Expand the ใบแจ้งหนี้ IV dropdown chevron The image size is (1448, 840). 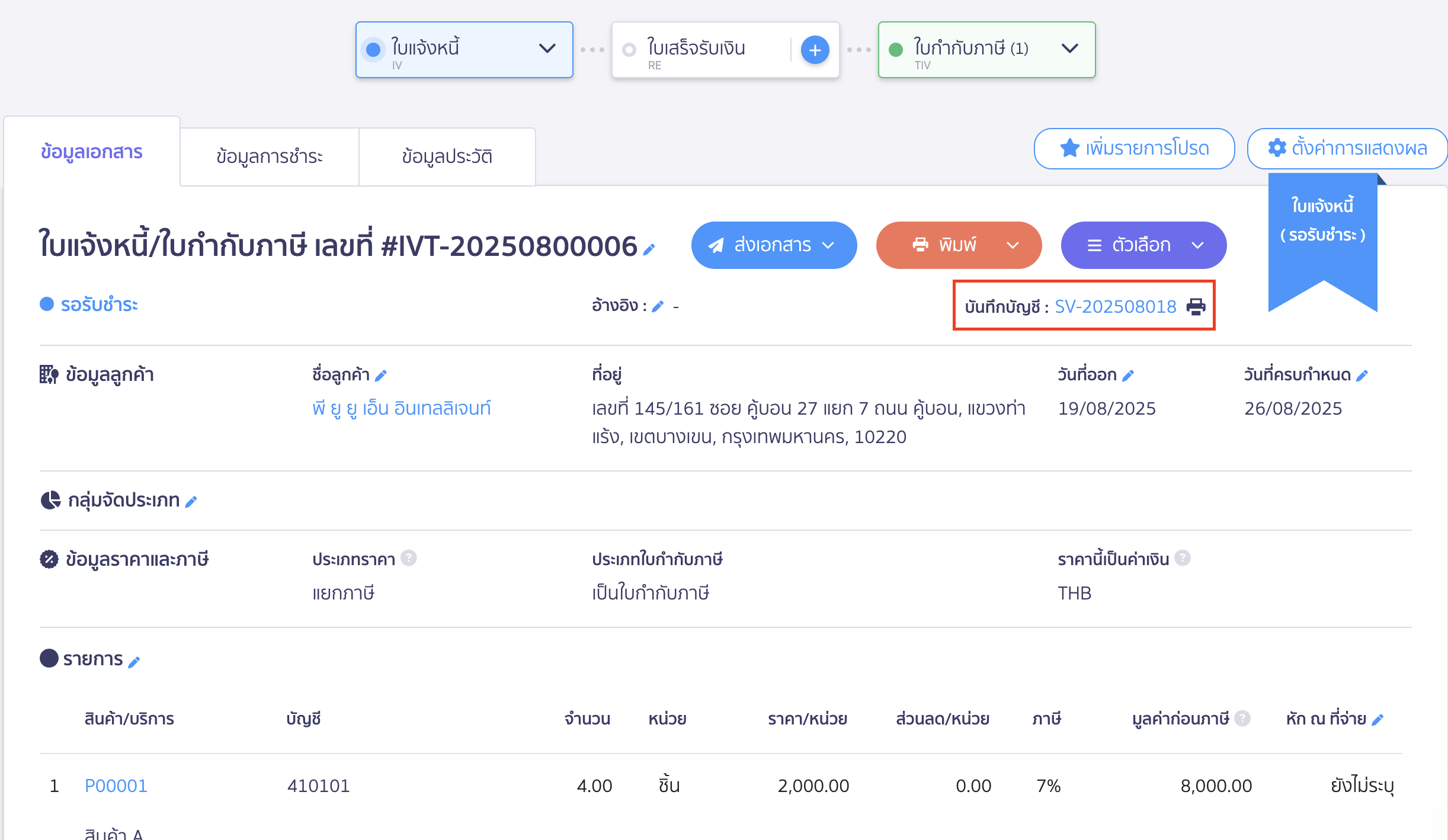click(547, 49)
